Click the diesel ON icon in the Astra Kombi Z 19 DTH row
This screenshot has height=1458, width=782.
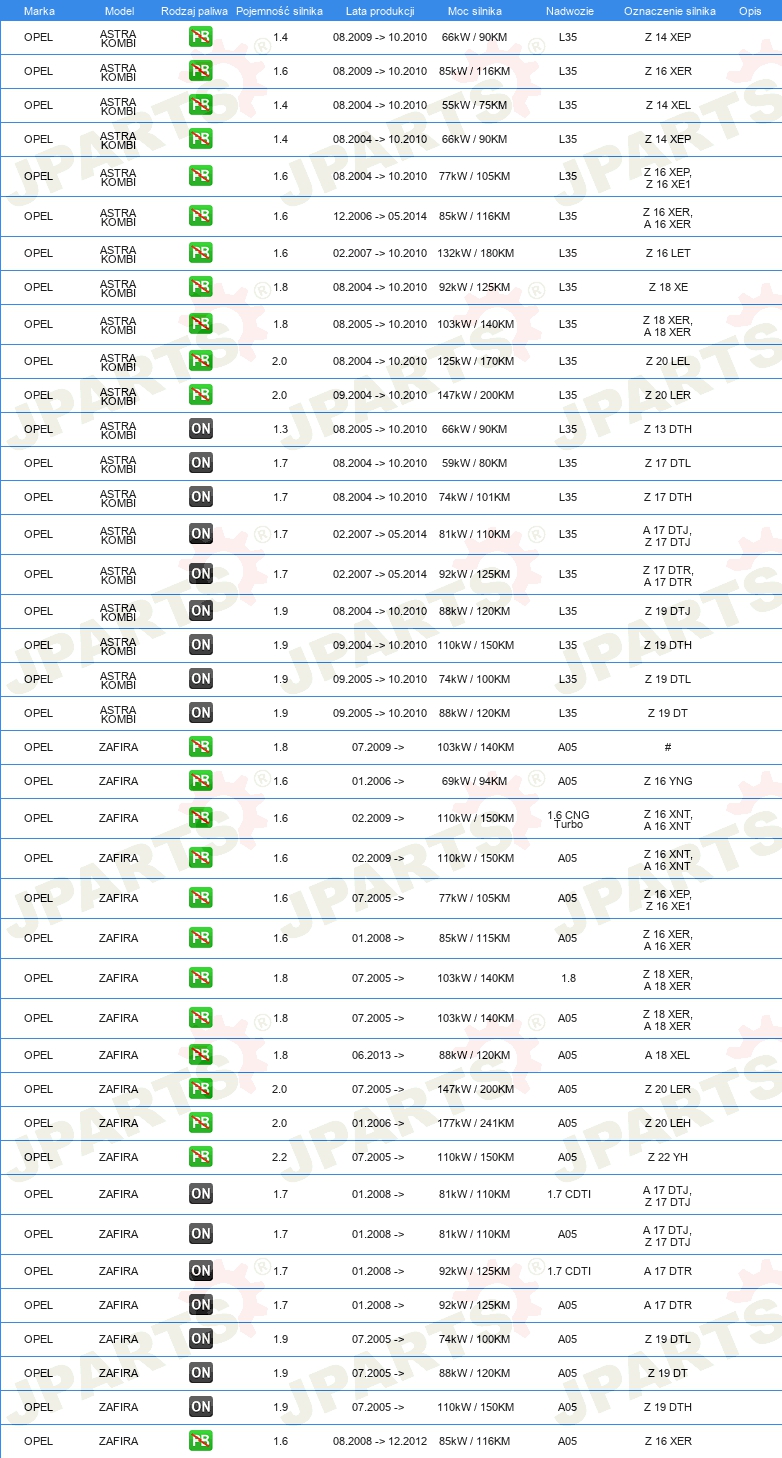(x=201, y=645)
